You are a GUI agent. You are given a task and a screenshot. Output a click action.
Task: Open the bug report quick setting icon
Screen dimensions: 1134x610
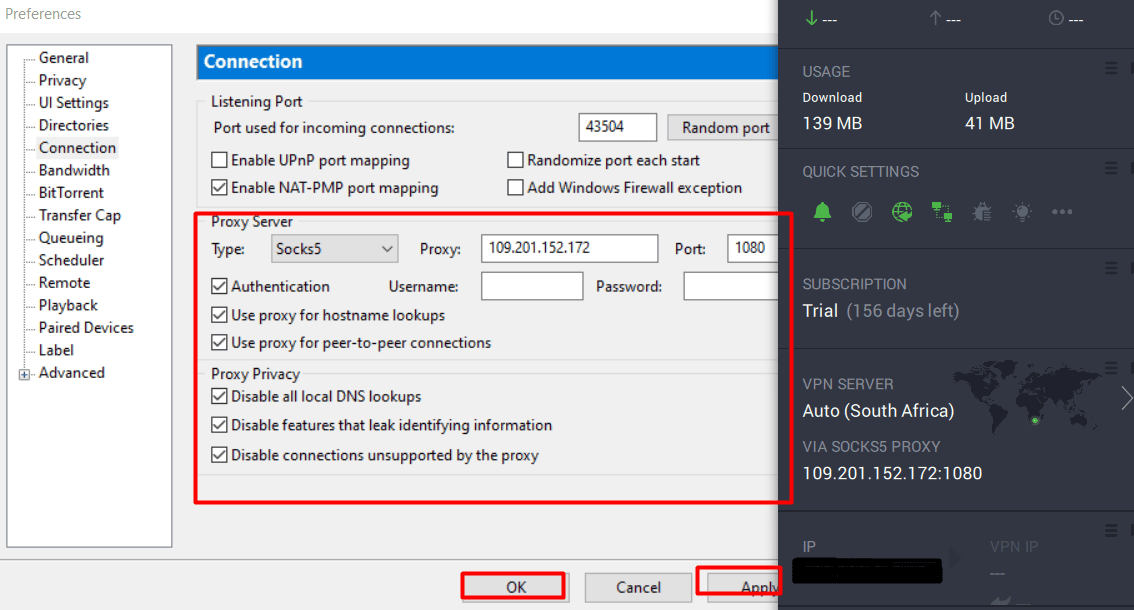[x=982, y=211]
